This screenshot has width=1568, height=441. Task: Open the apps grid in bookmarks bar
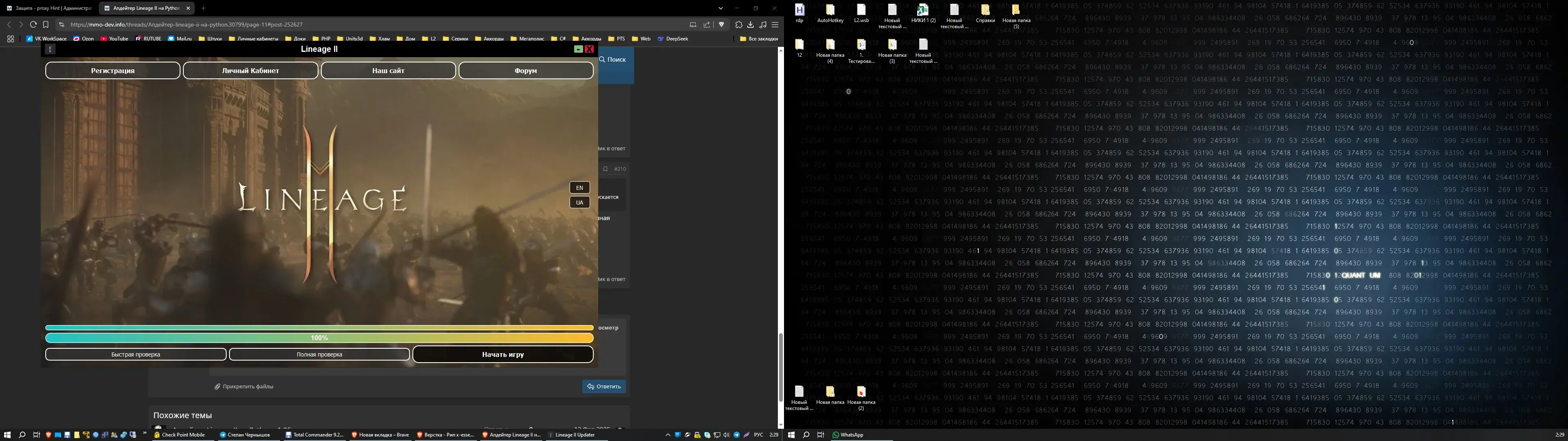coord(10,39)
